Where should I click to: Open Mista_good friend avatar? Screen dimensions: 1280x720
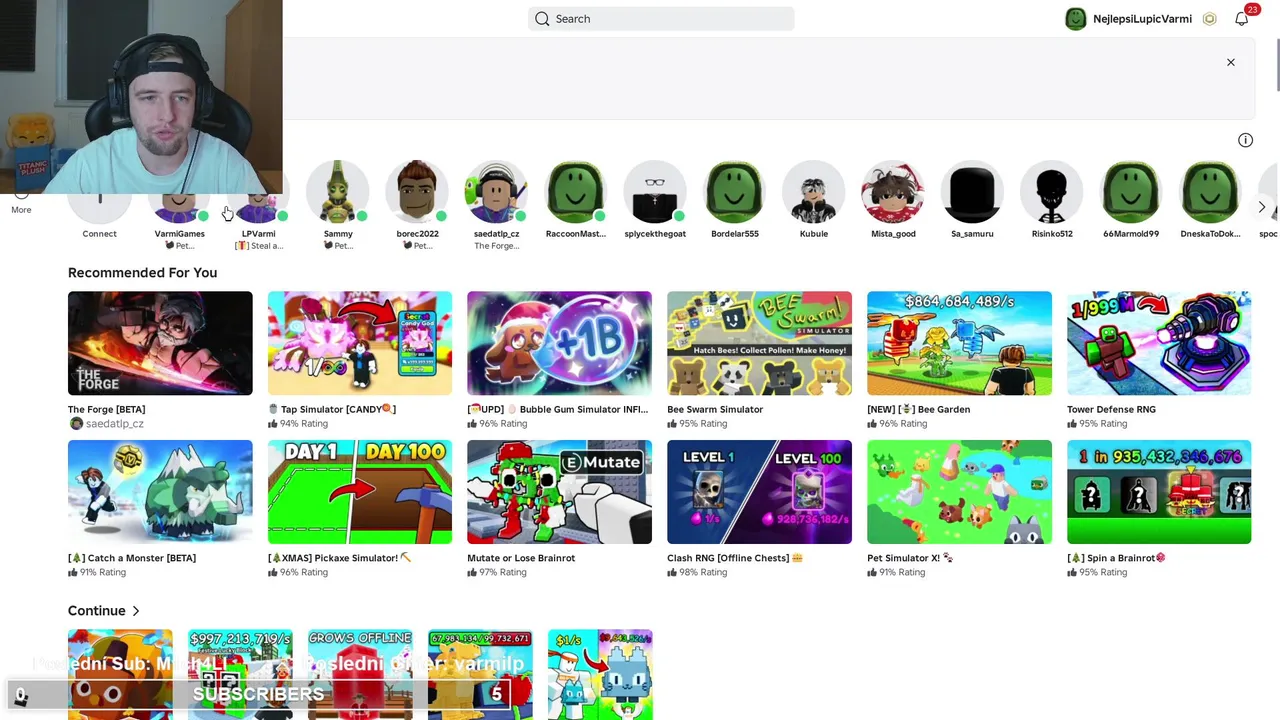[x=893, y=191]
